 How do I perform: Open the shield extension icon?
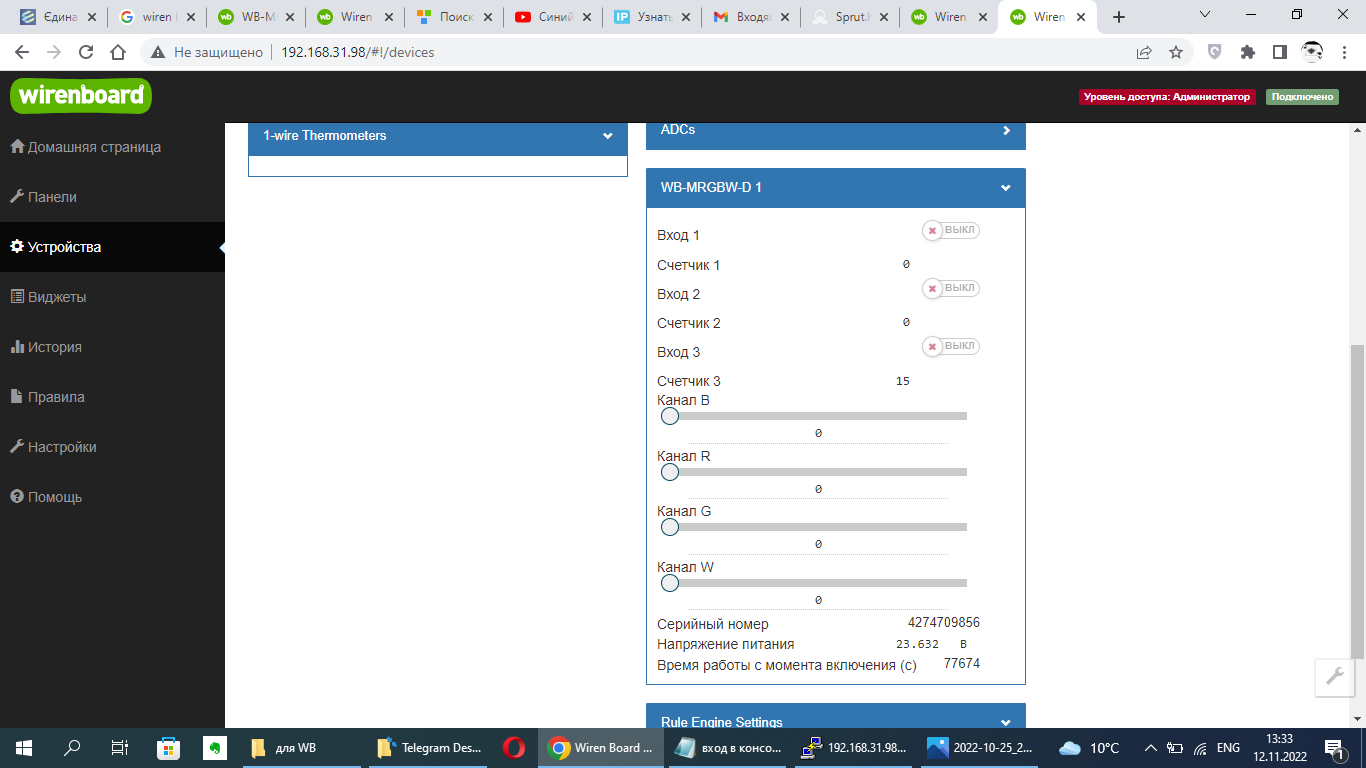click(x=1215, y=52)
